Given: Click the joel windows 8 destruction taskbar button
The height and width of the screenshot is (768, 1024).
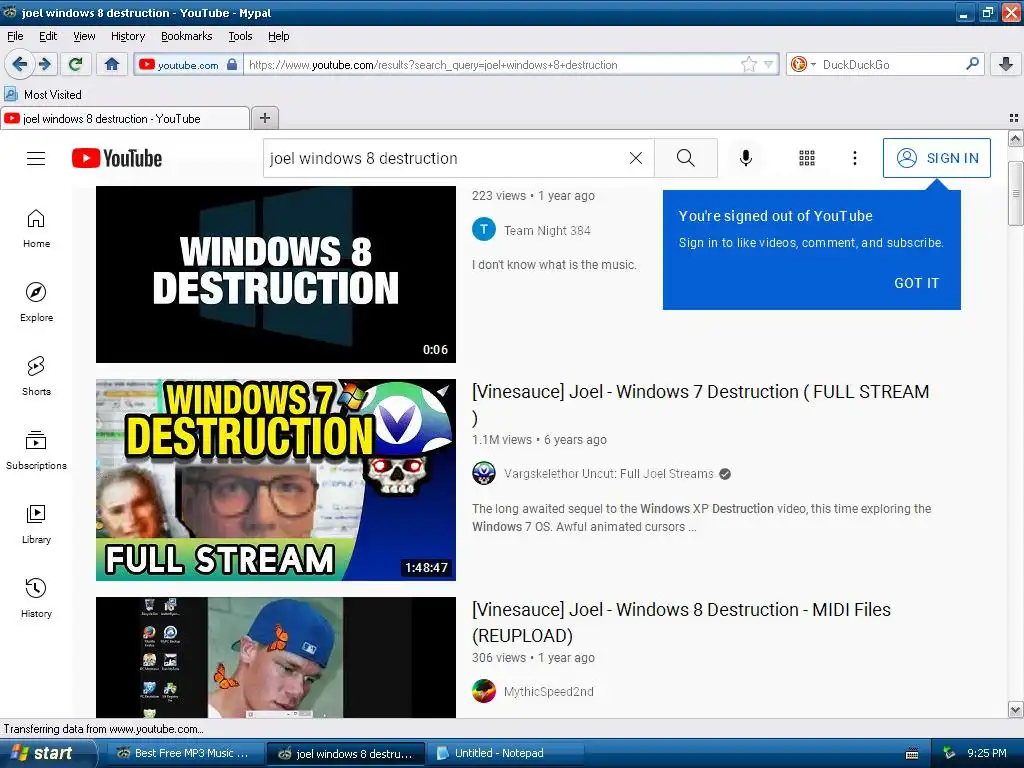Looking at the screenshot, I should [346, 753].
